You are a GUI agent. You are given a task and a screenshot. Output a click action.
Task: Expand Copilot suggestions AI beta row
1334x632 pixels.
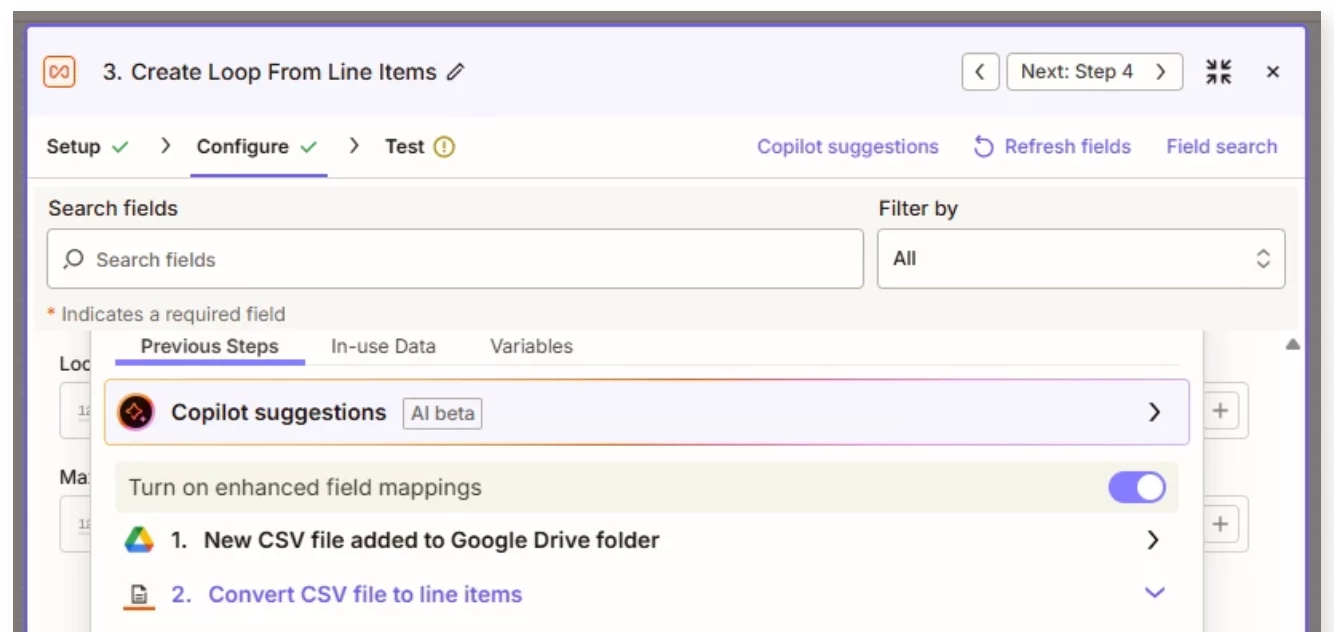[x=647, y=412]
